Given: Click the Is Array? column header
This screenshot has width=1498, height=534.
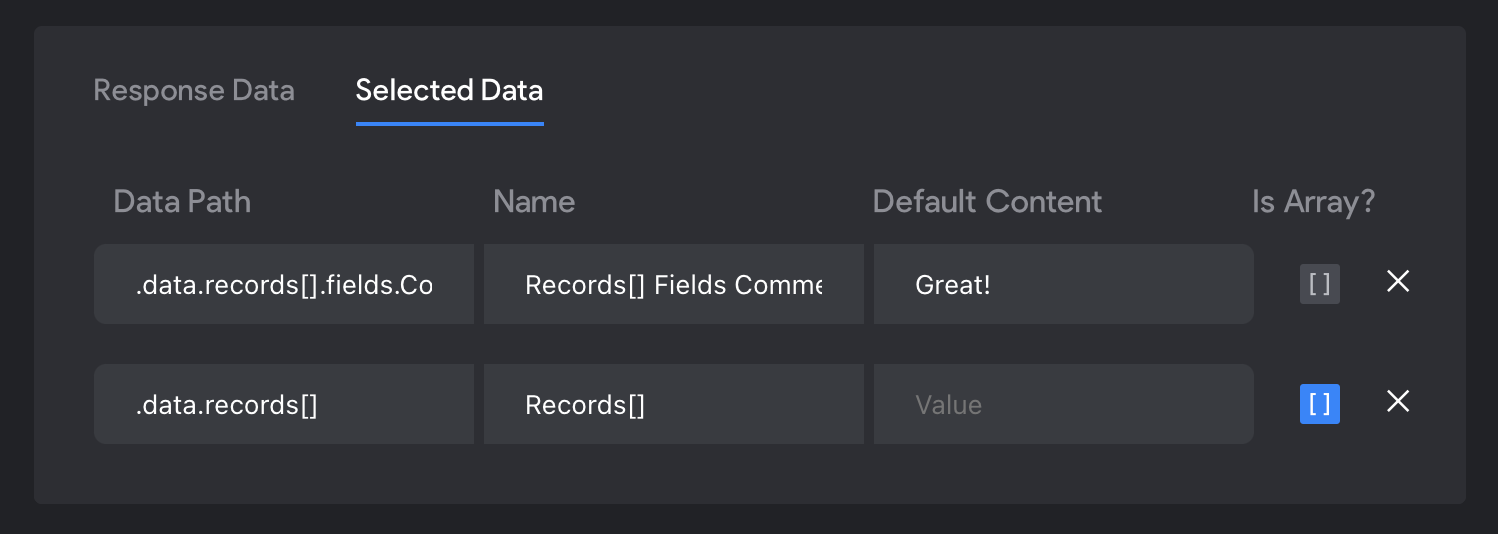Looking at the screenshot, I should [1313, 202].
